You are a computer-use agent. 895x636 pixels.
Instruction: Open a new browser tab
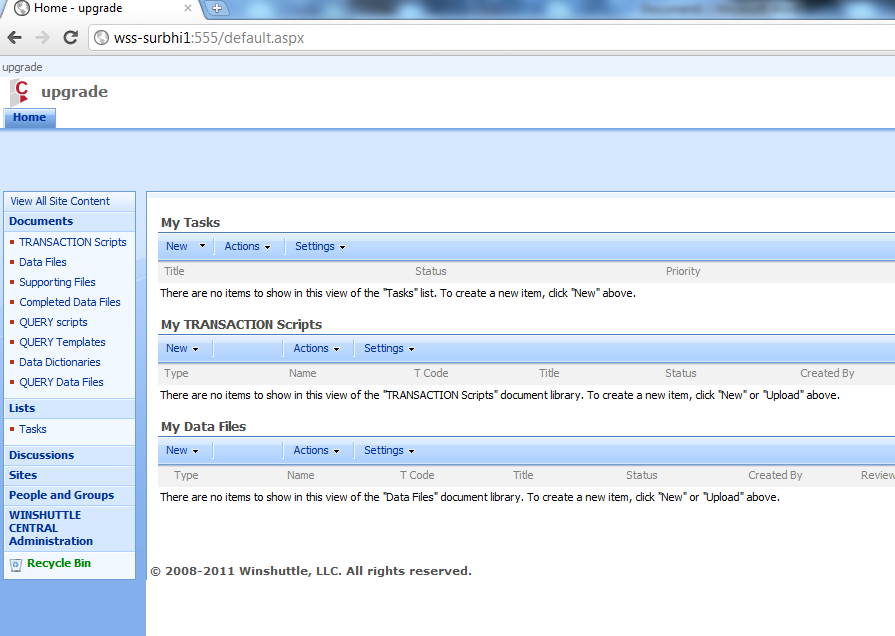pos(216,8)
